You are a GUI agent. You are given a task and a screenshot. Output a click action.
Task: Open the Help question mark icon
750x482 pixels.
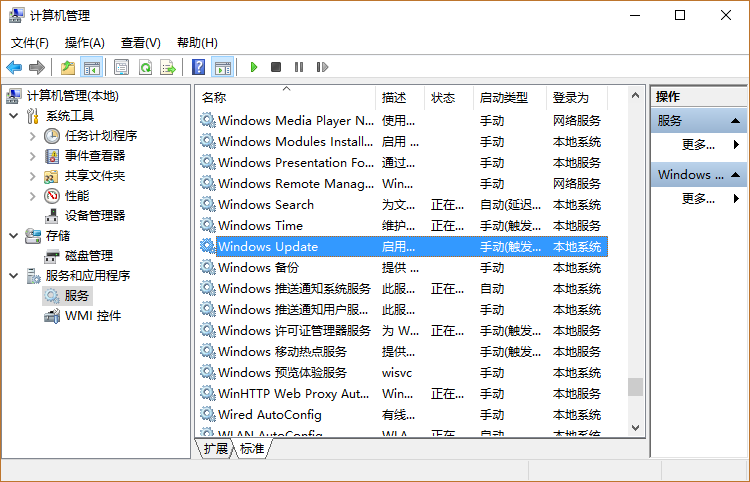tap(199, 67)
